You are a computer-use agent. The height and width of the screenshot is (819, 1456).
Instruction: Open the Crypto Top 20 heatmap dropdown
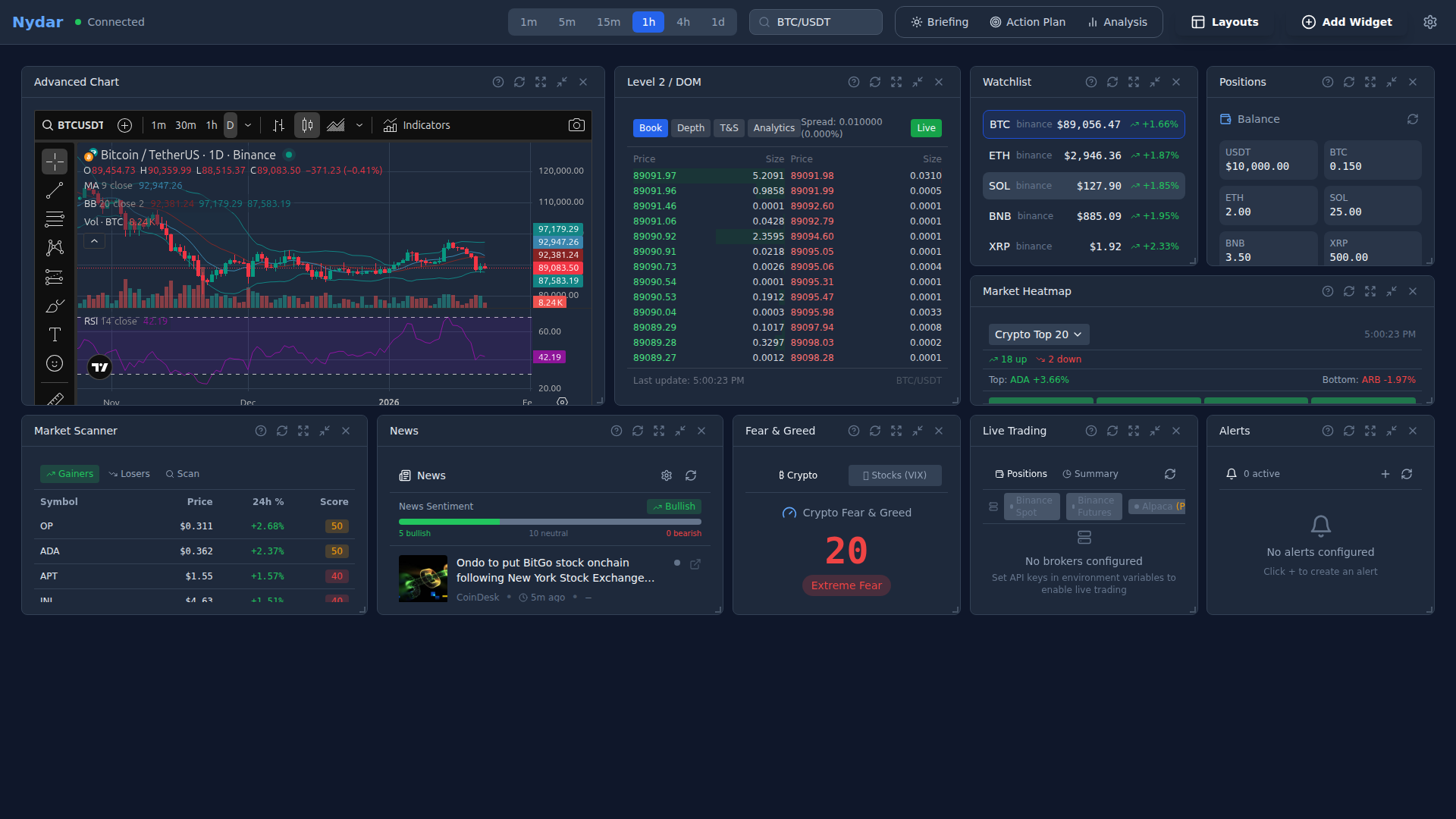[1038, 334]
